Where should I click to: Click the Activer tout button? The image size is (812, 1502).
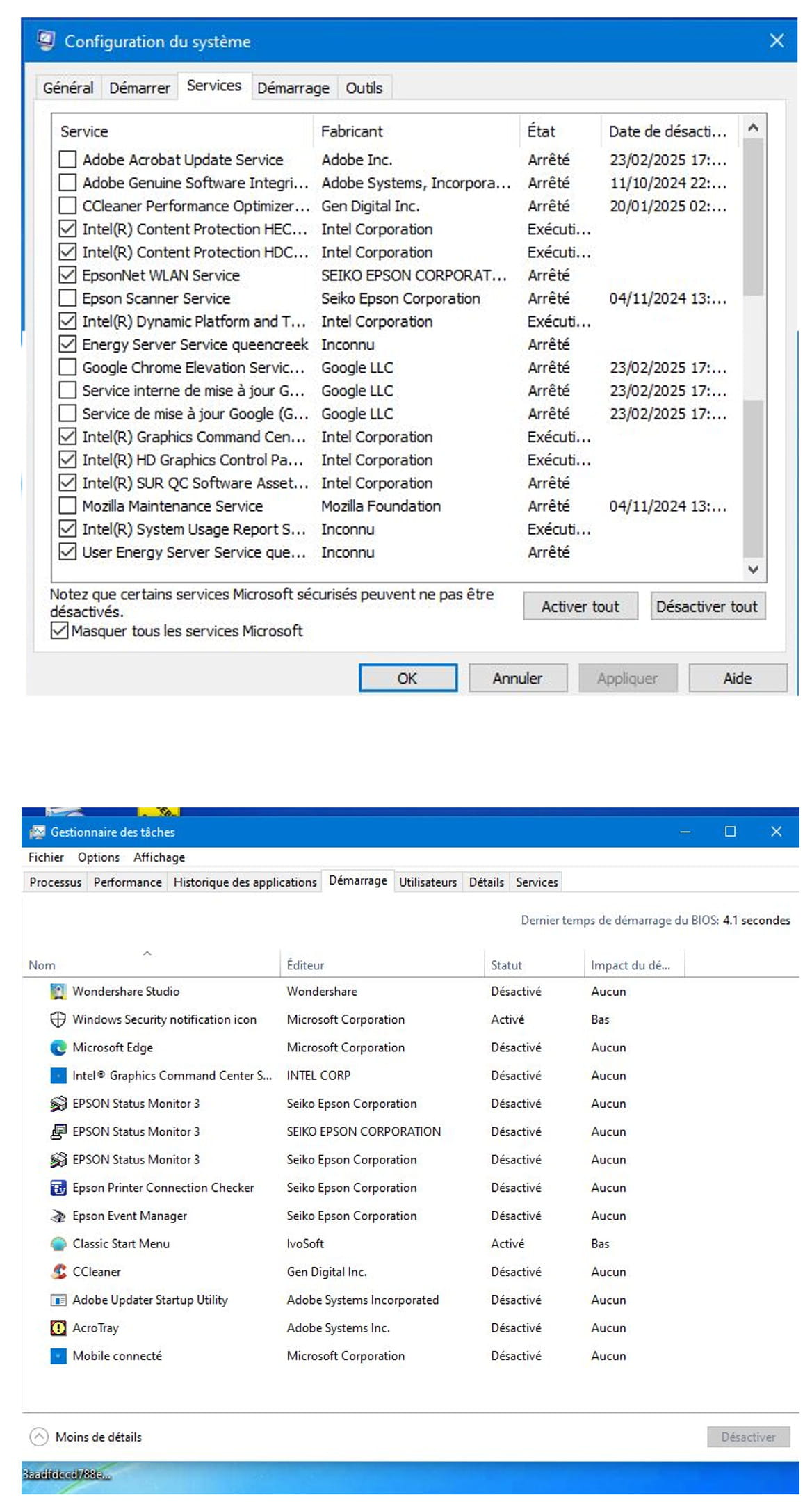coord(580,606)
